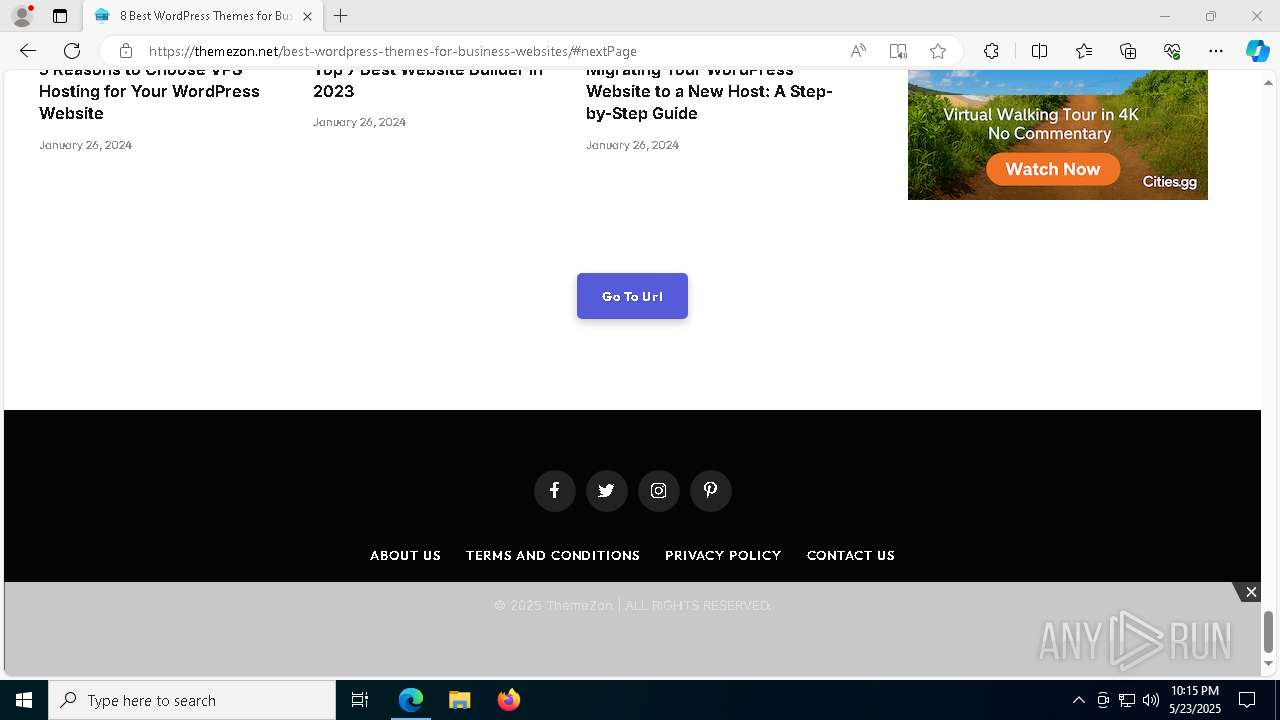Open Task View on taskbar
Screen dimensions: 1280x720
pyautogui.click(x=360, y=700)
